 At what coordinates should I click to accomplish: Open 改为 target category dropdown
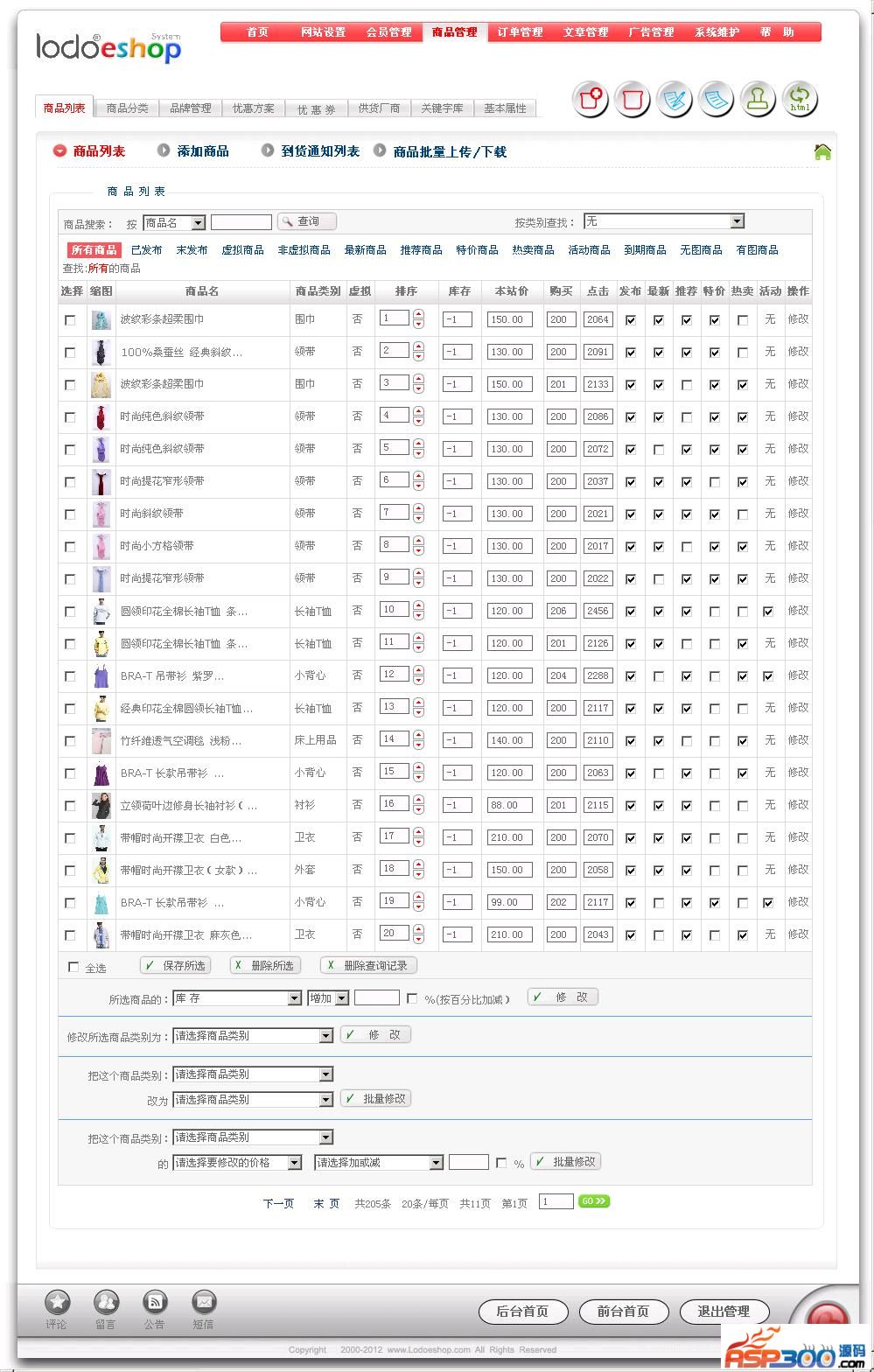[253, 1100]
